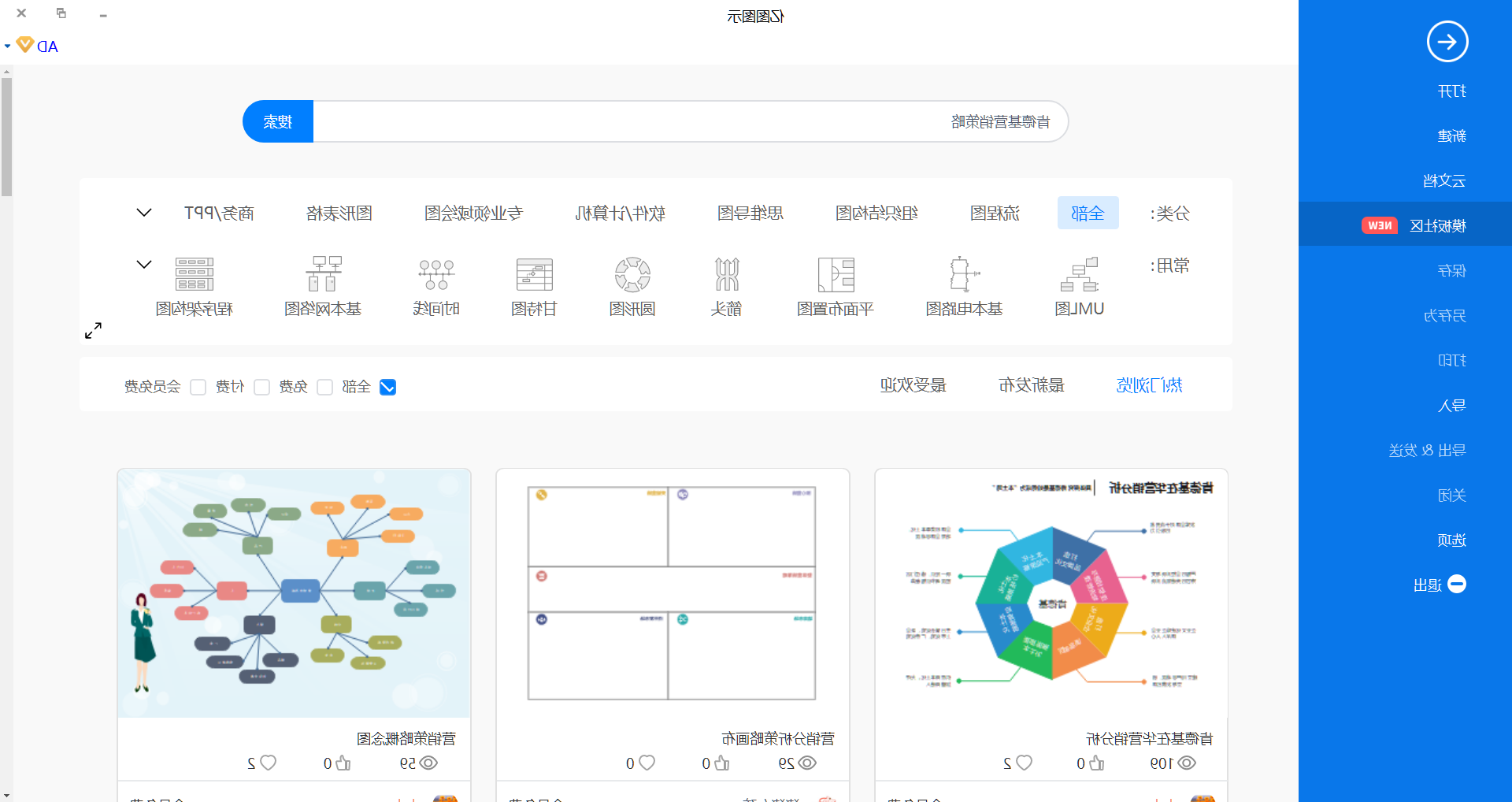Click the eye views icon on 营销策略概念图
1512x802 pixels.
(x=428, y=763)
